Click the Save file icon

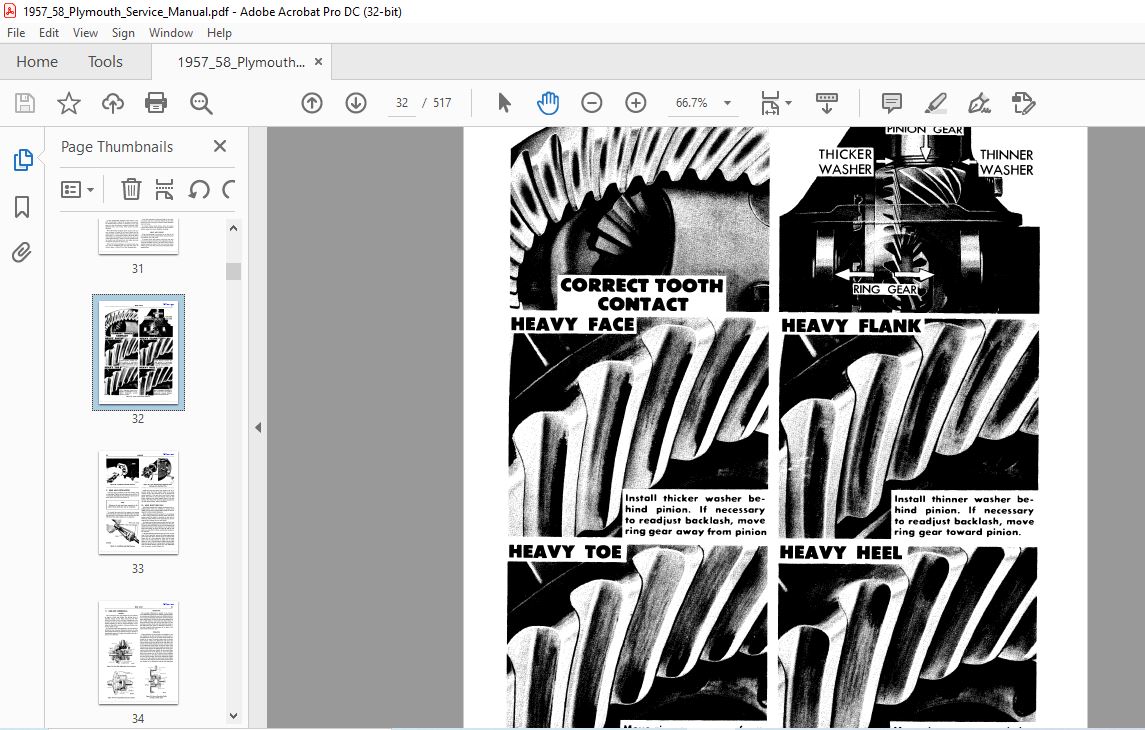[x=25, y=103]
